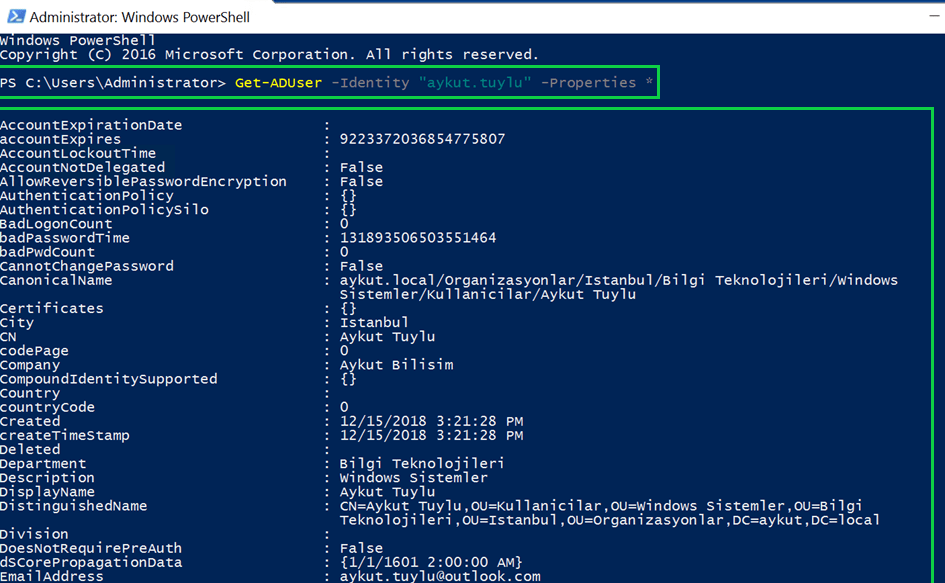Click the PowerShell icon in the title bar
945x583 pixels.
point(14,17)
